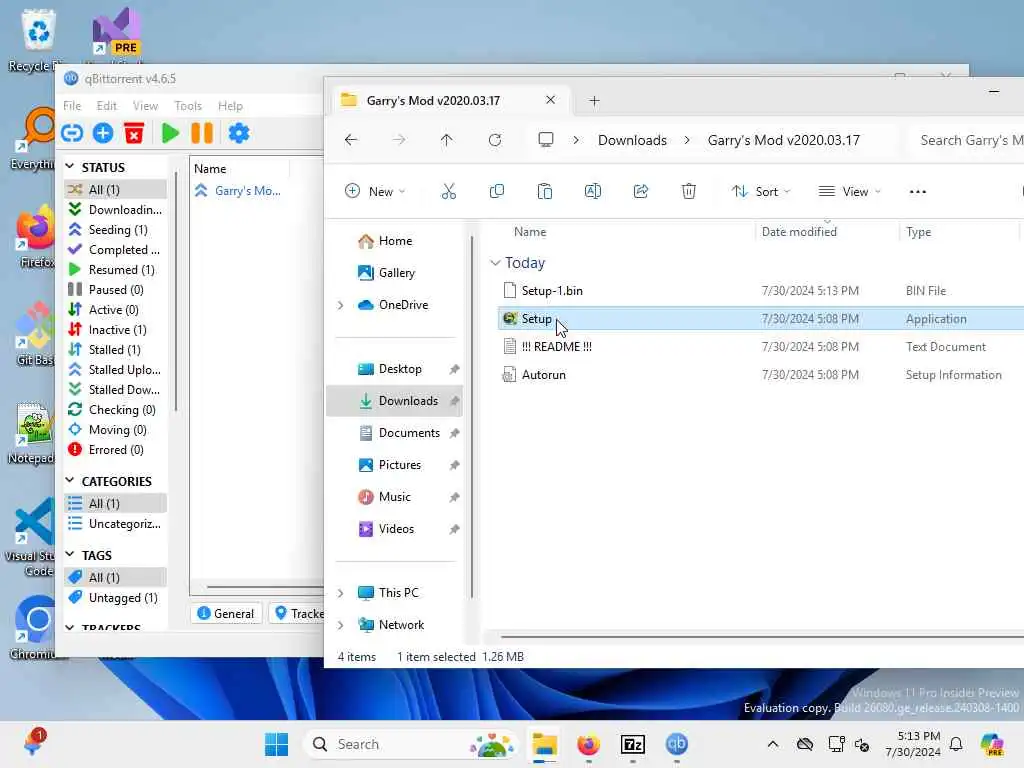The image size is (1024, 768).
Task: Open qBittorrent Edit menu
Action: point(106,106)
